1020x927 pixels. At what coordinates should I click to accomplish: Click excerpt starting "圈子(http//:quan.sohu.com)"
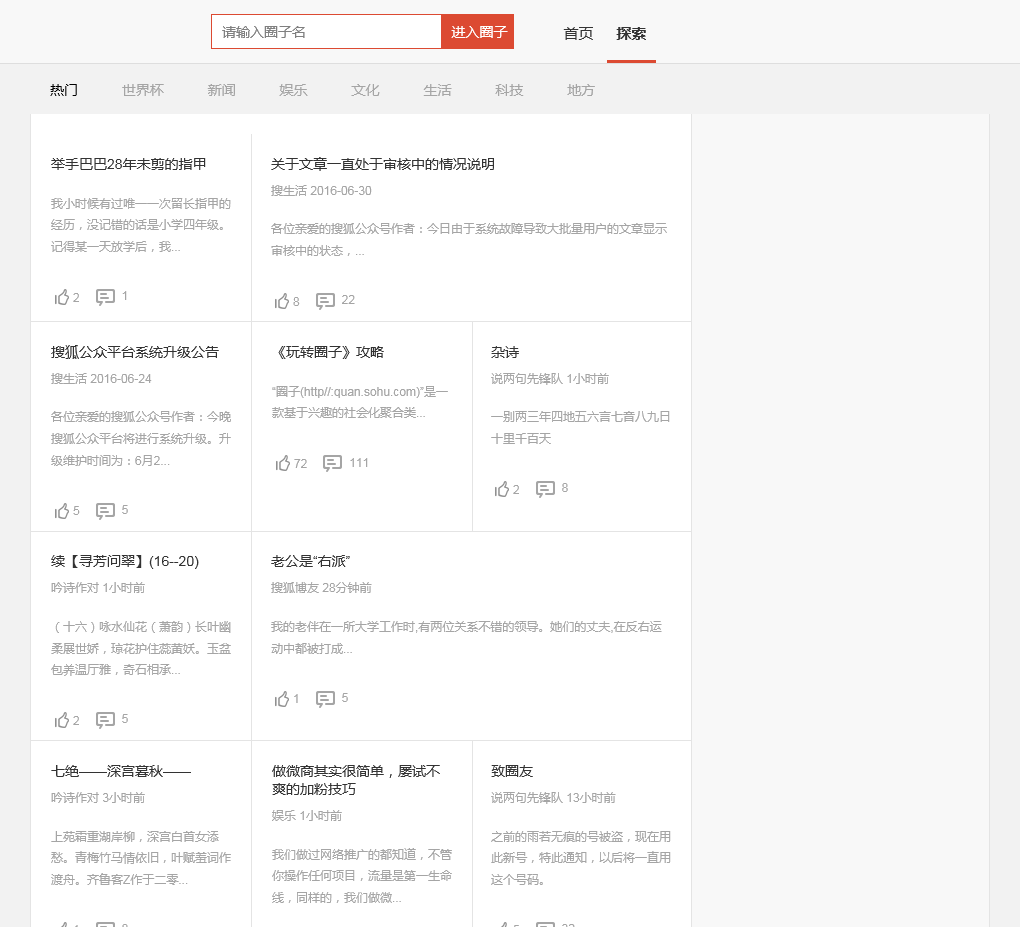(360, 402)
